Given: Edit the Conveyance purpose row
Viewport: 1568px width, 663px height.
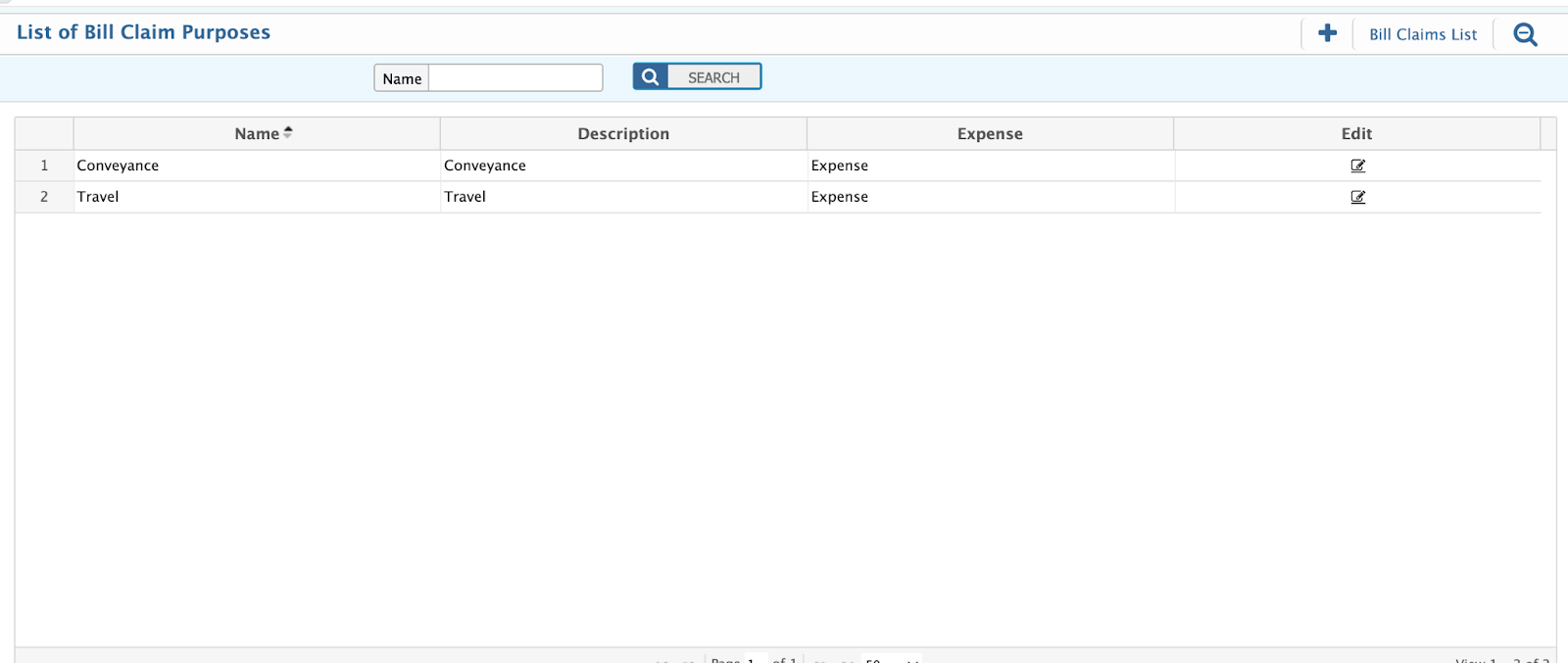Looking at the screenshot, I should pyautogui.click(x=1357, y=166).
